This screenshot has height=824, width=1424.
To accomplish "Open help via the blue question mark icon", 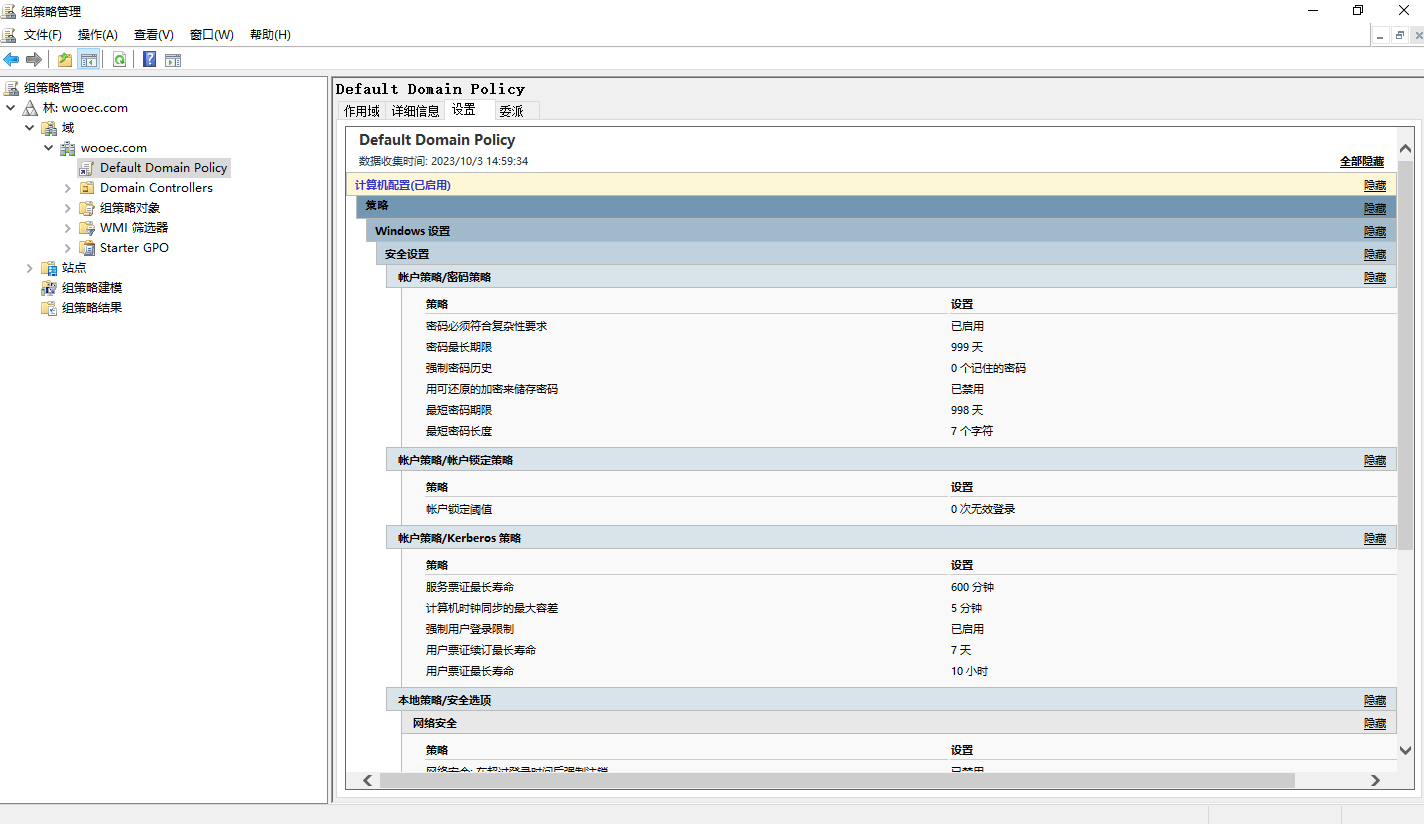I will [150, 59].
